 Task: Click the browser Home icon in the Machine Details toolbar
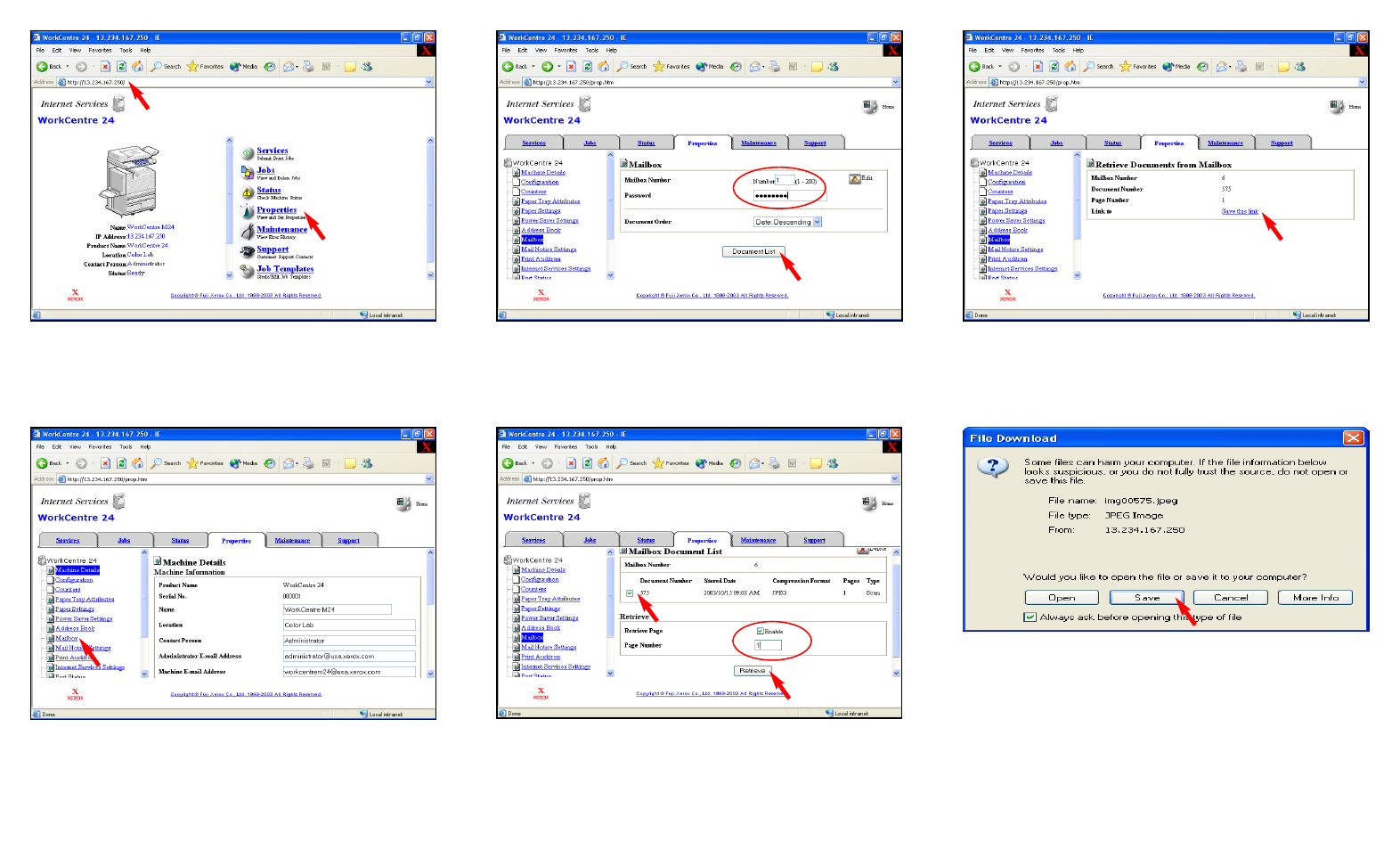[x=137, y=463]
